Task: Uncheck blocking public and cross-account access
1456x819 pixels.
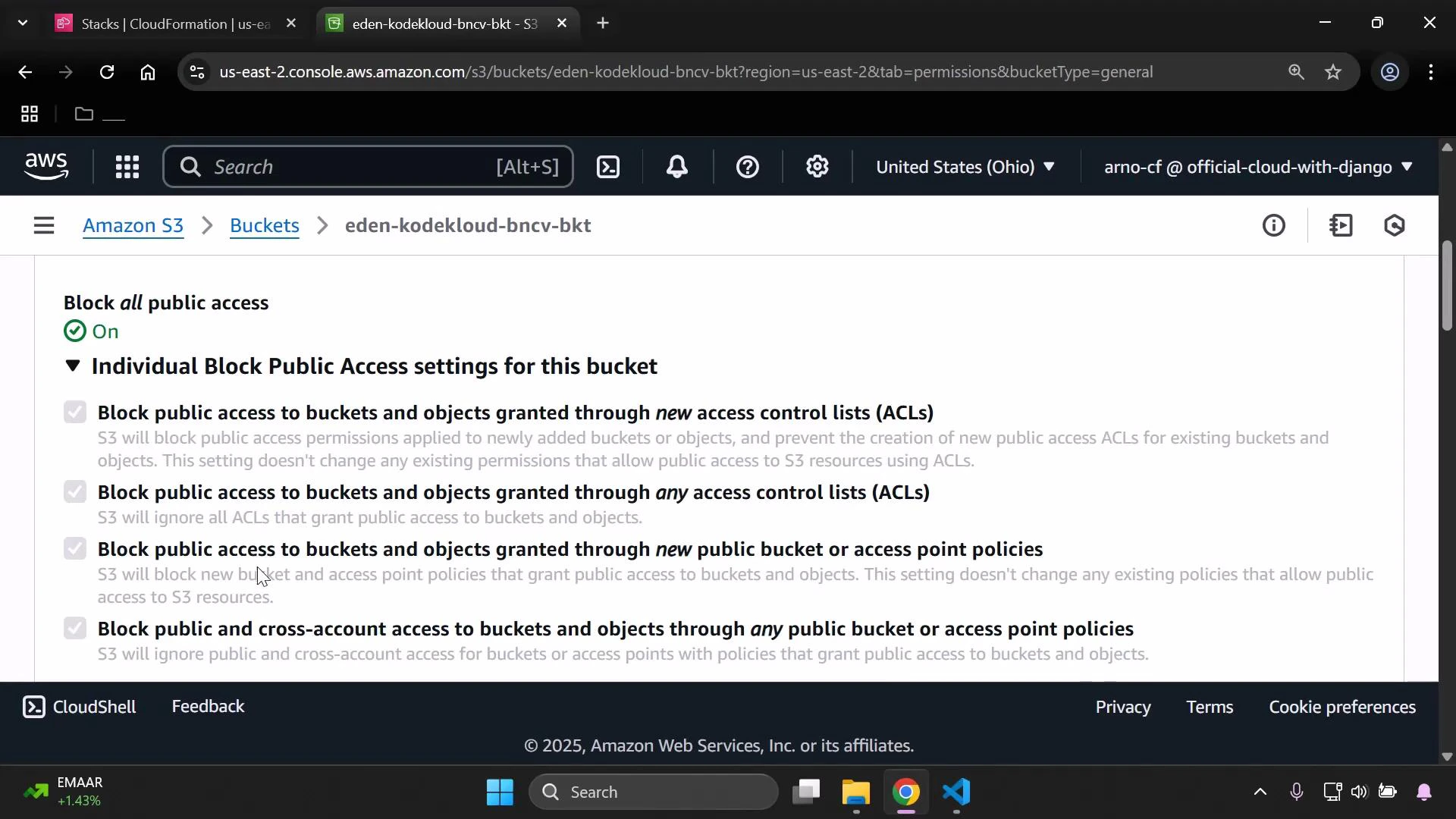Action: [x=74, y=628]
